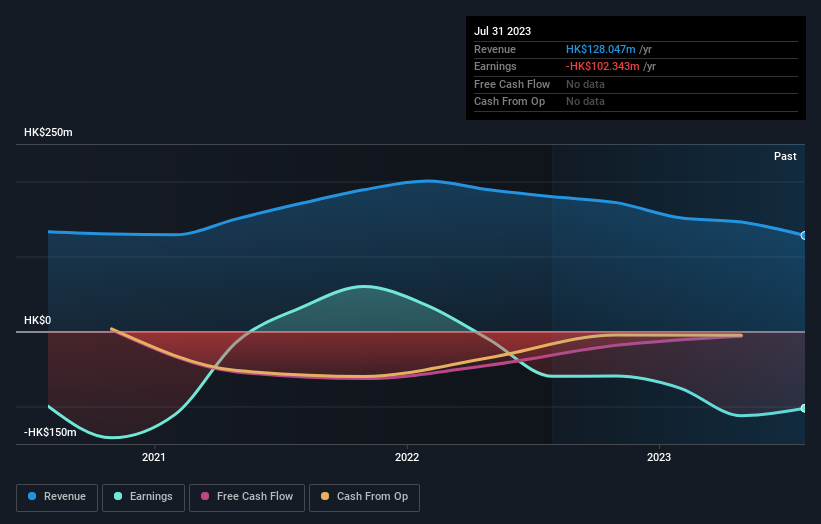Click the Free Cash Flow label in the tooltip
Viewport: 821px width, 524px height.
click(x=512, y=84)
